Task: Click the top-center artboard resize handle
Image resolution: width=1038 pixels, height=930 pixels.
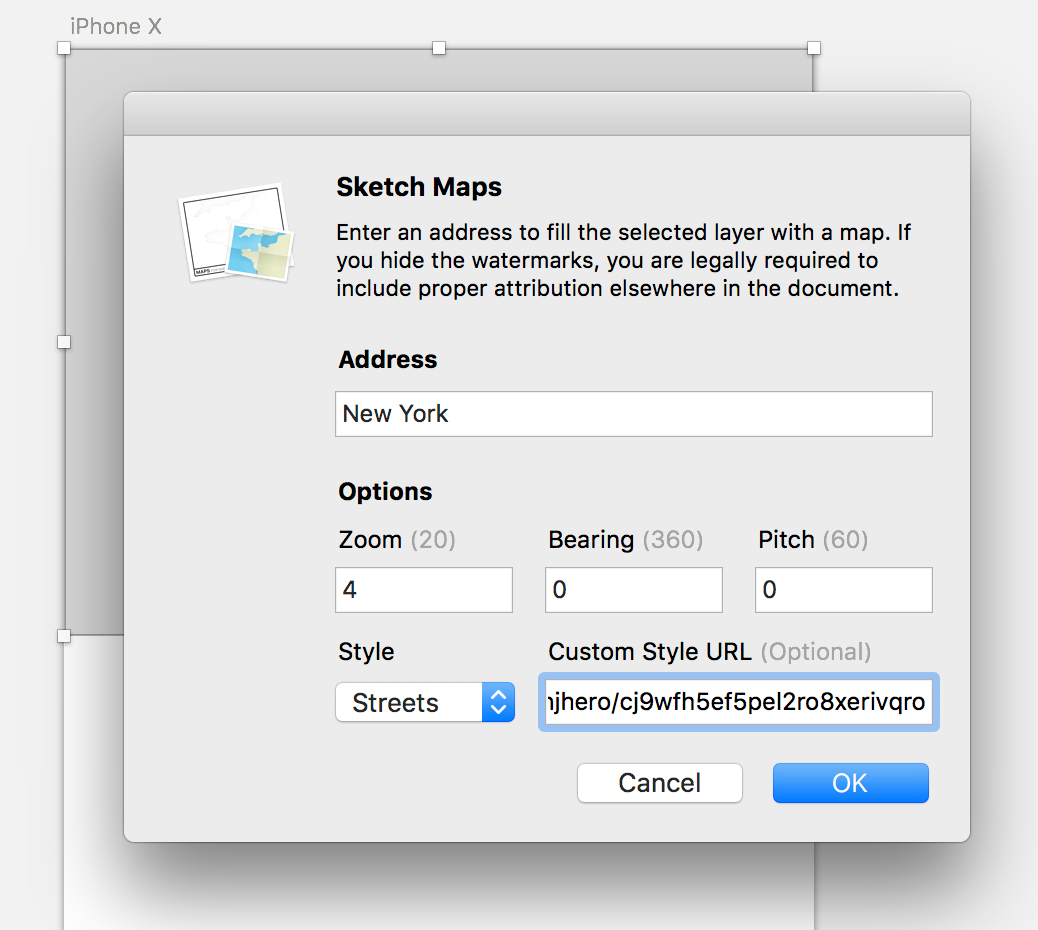Action: click(437, 47)
